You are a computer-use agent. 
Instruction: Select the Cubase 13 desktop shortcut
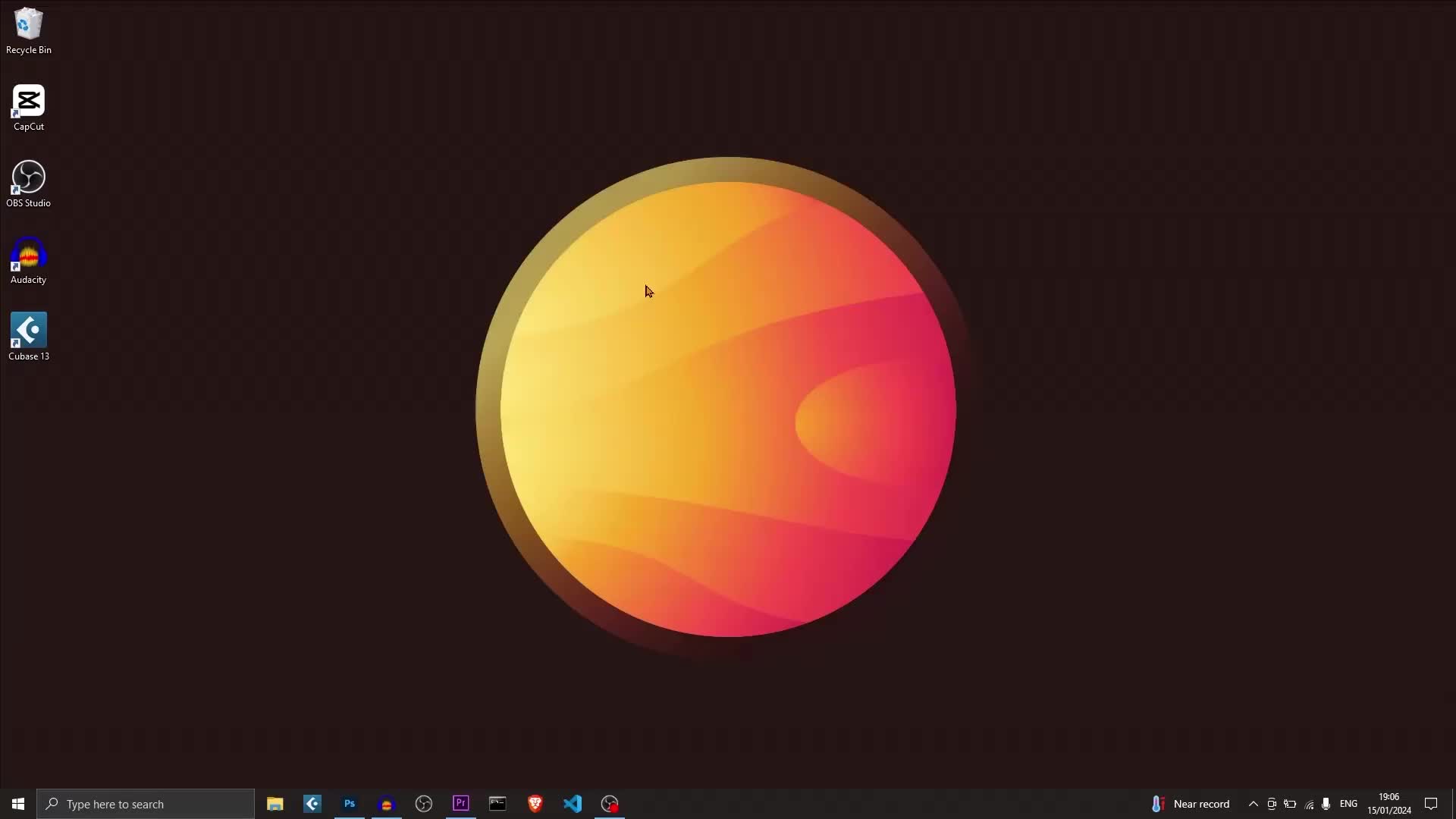coord(28,337)
